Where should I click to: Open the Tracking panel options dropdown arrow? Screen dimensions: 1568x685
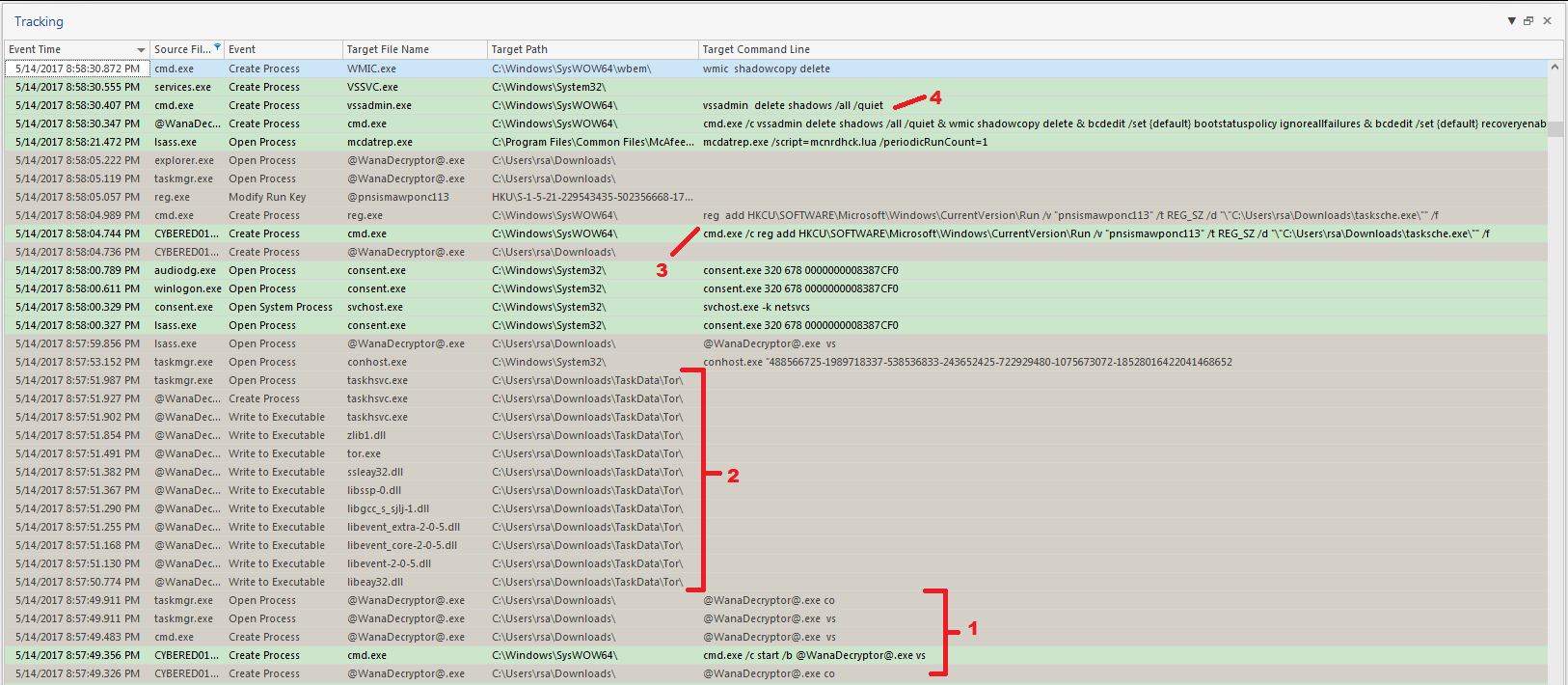pos(1511,21)
